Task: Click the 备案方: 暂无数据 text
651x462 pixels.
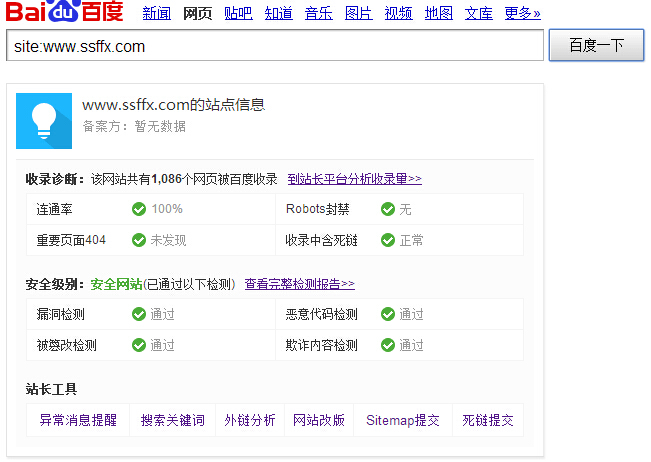Action: [134, 126]
